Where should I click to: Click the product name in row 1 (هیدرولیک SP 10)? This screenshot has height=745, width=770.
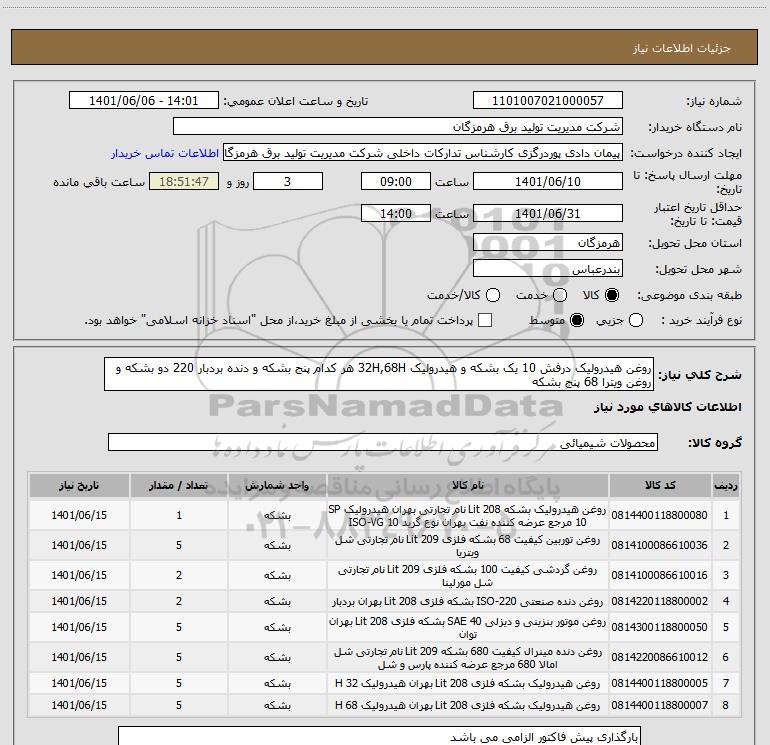coord(468,516)
